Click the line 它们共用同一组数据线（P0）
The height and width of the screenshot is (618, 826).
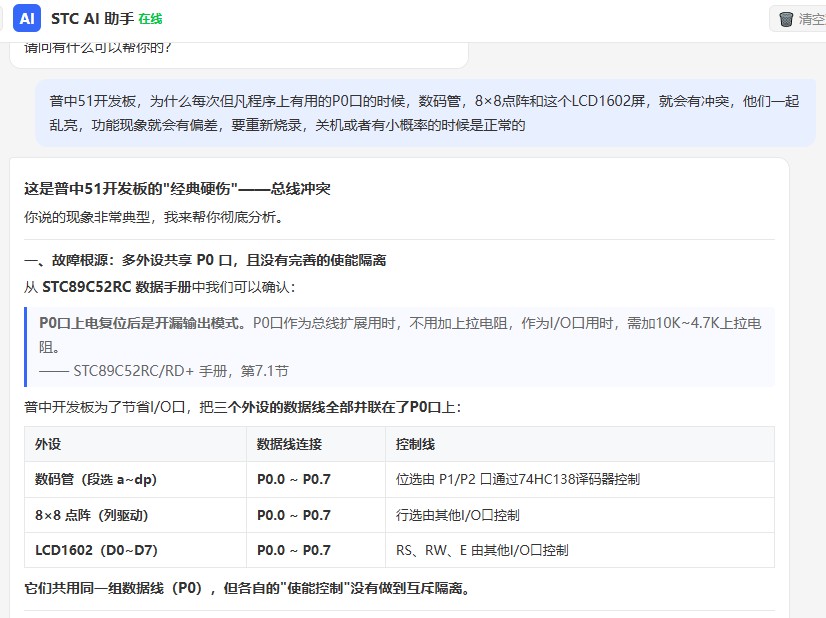247,588
